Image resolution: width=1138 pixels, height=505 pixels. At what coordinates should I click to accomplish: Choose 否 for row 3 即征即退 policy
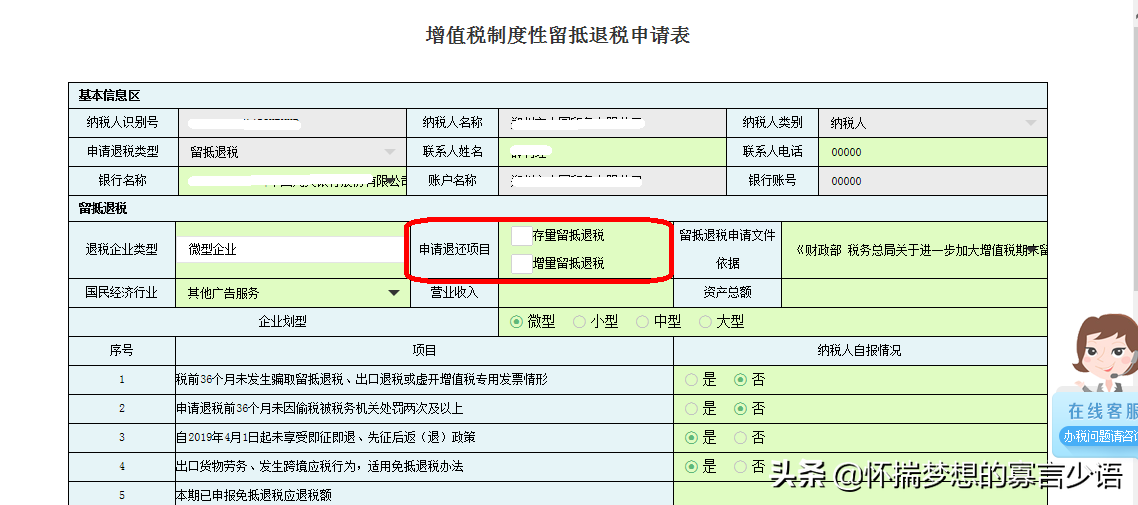pyautogui.click(x=741, y=438)
